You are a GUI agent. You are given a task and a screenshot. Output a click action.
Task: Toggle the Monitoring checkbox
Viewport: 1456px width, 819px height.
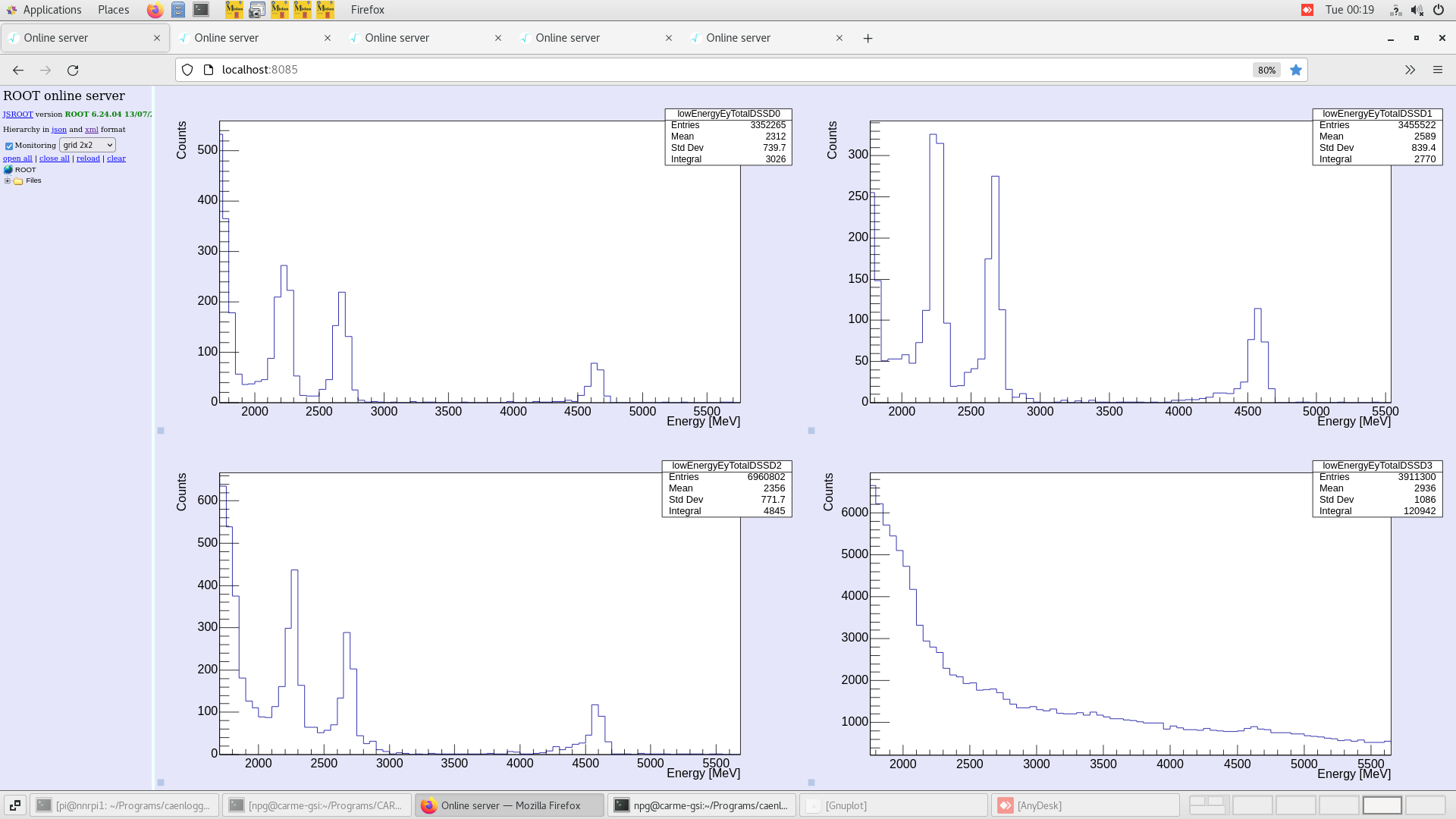9,146
